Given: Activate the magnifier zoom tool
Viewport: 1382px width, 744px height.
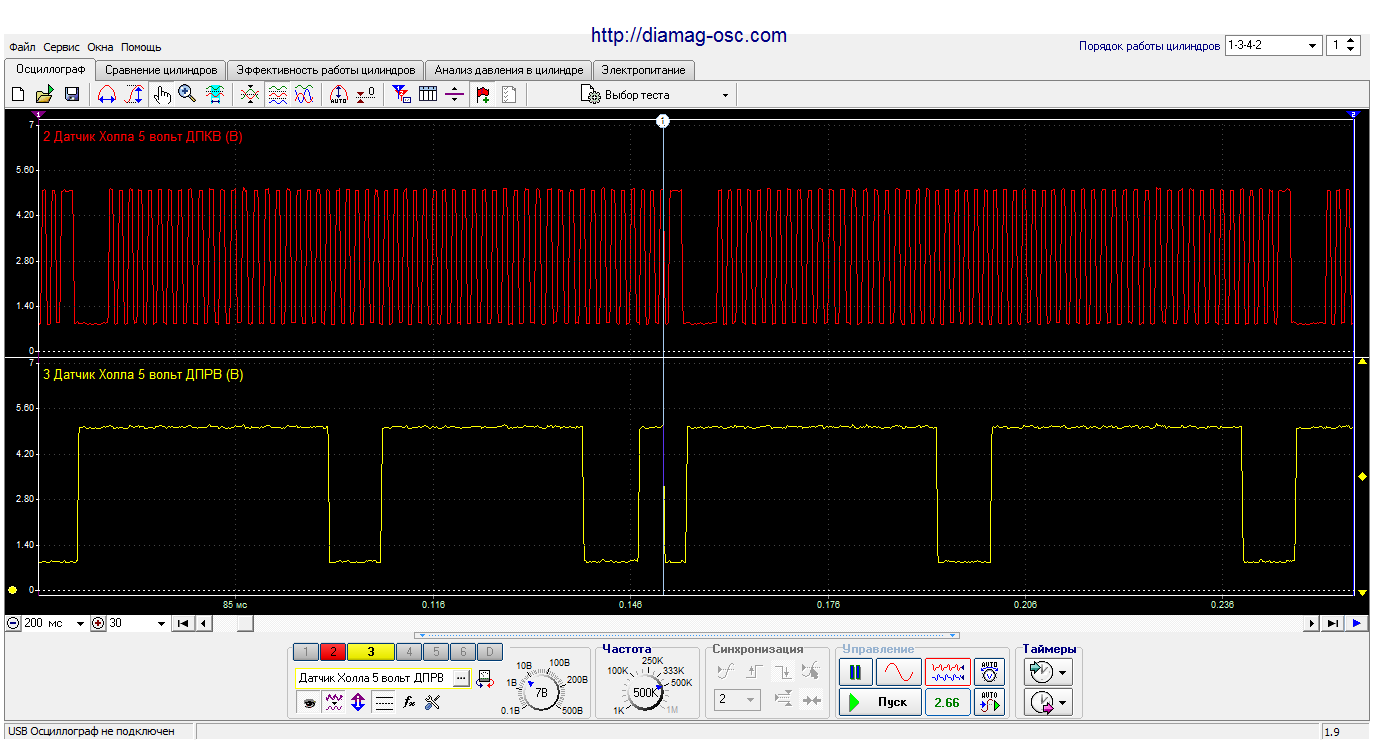Looking at the screenshot, I should [187, 95].
